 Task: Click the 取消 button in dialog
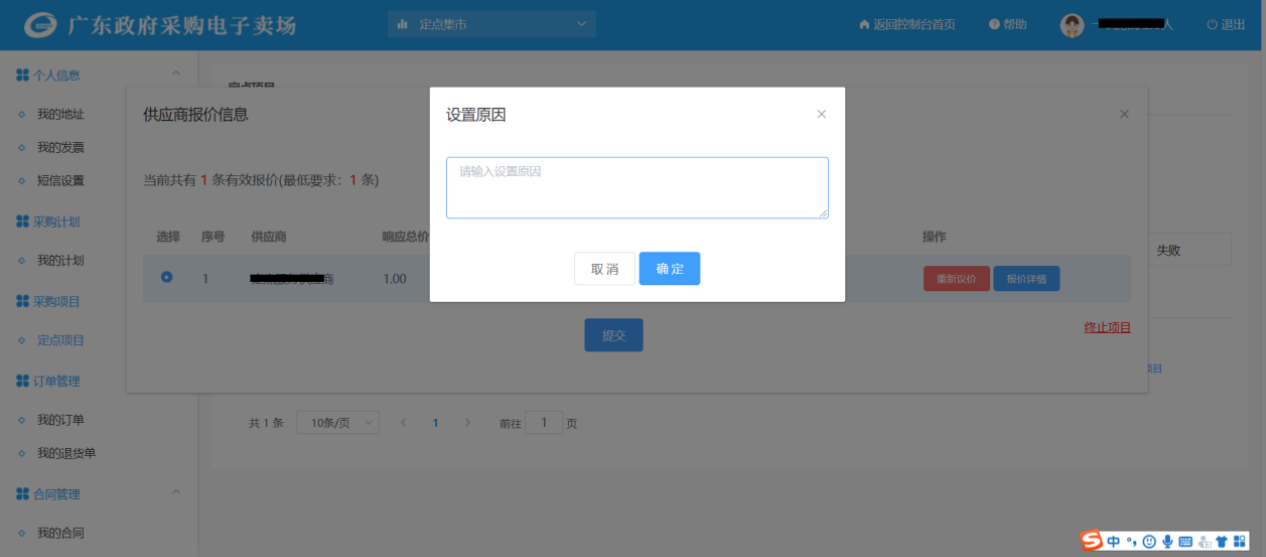point(604,269)
